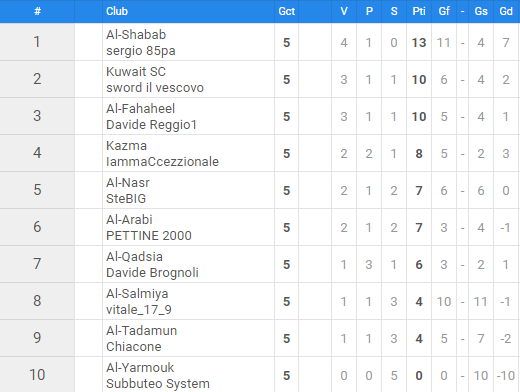Screen dimensions: 520x392
Task: Click the Gct column header
Action: (x=287, y=11)
